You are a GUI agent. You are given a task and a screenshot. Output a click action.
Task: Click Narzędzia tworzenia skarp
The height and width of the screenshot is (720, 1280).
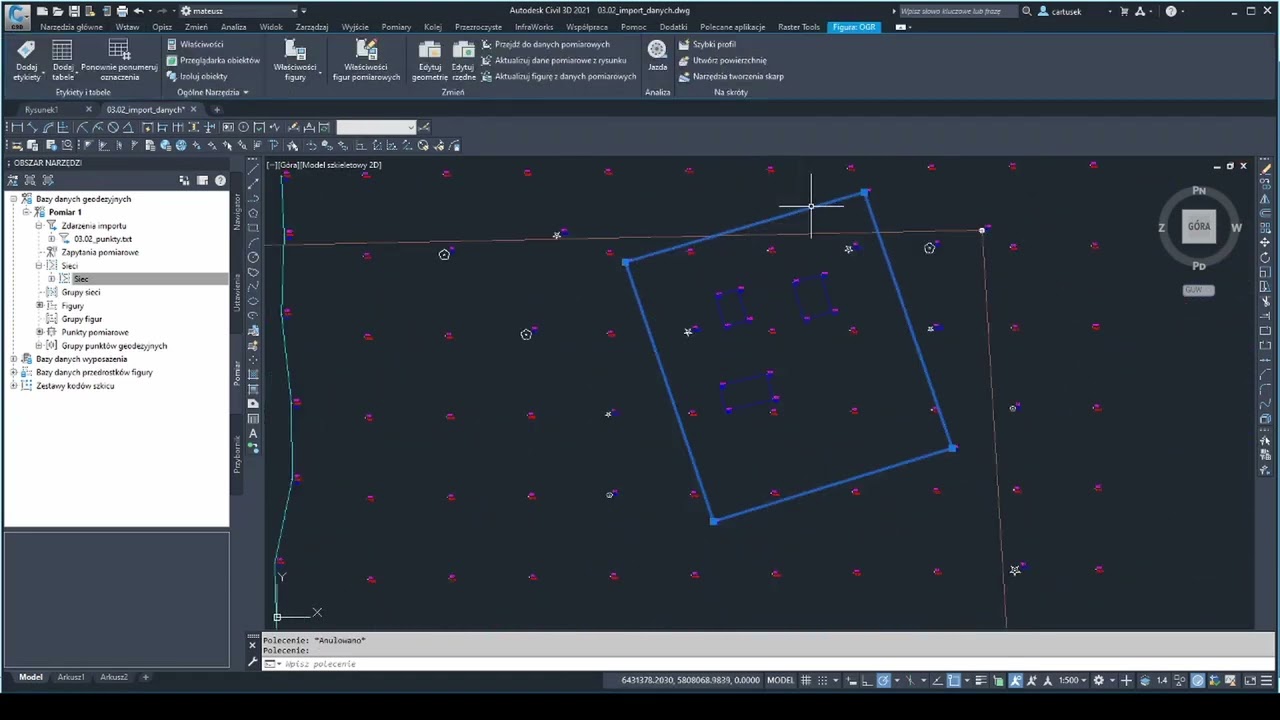click(730, 76)
